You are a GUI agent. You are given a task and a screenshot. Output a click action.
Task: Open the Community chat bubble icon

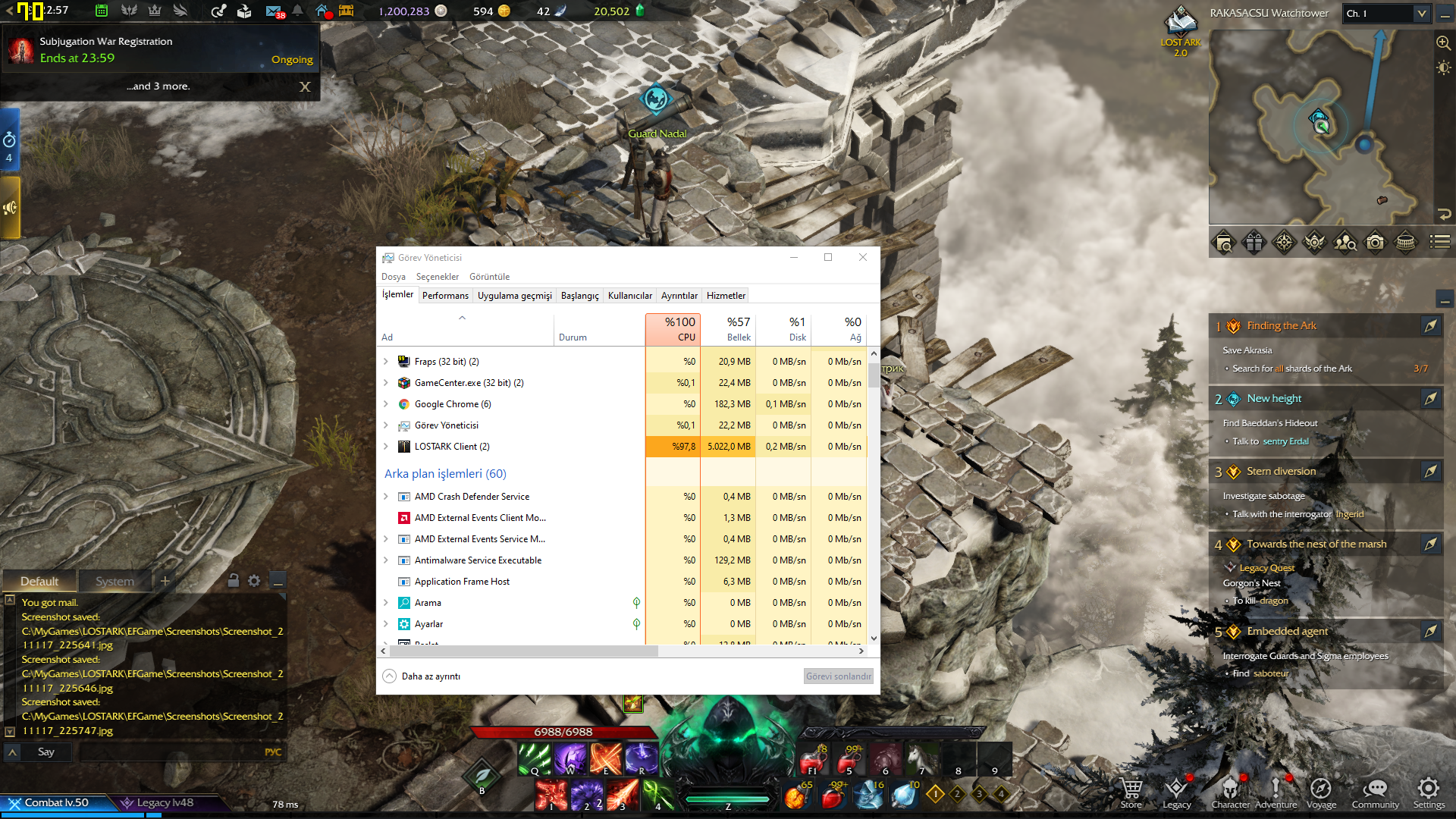1375,789
